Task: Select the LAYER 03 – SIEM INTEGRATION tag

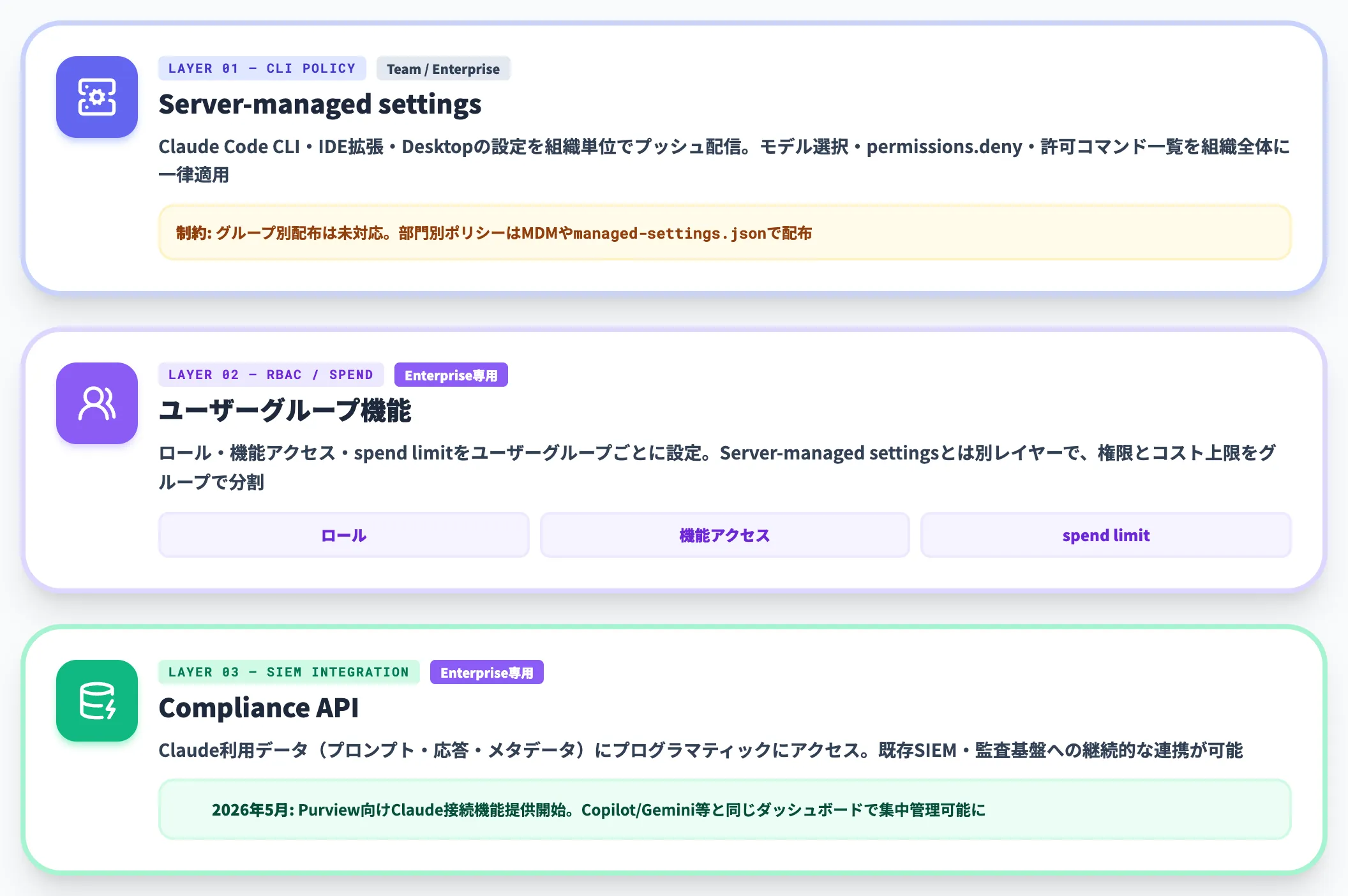Action: pyautogui.click(x=288, y=672)
